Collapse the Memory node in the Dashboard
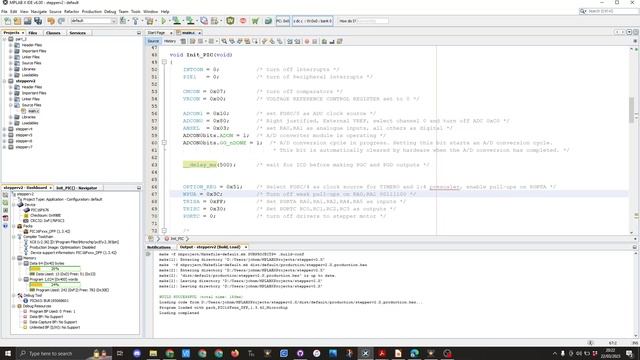 pos(14,258)
